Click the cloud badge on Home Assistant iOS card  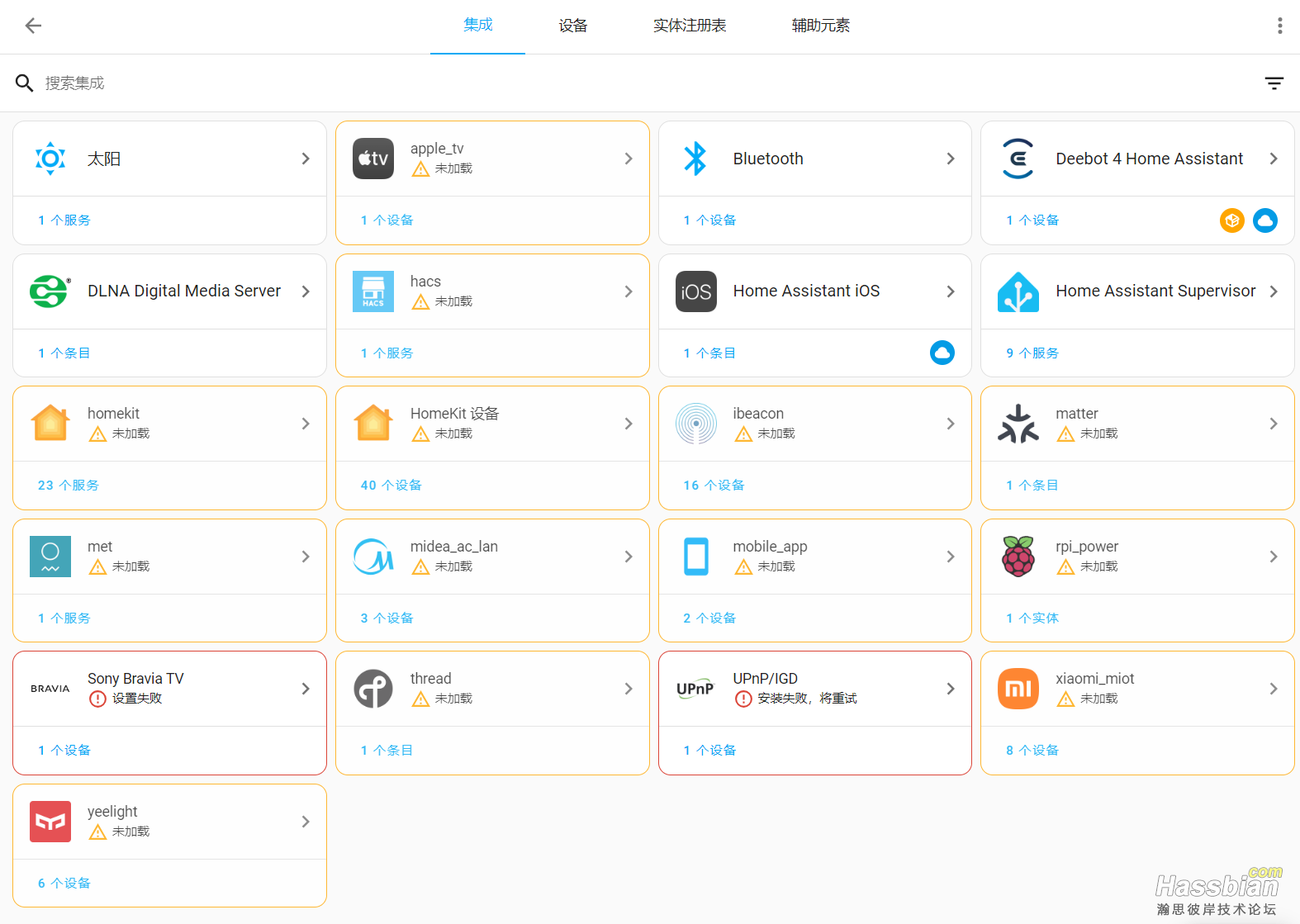pyautogui.click(x=942, y=353)
